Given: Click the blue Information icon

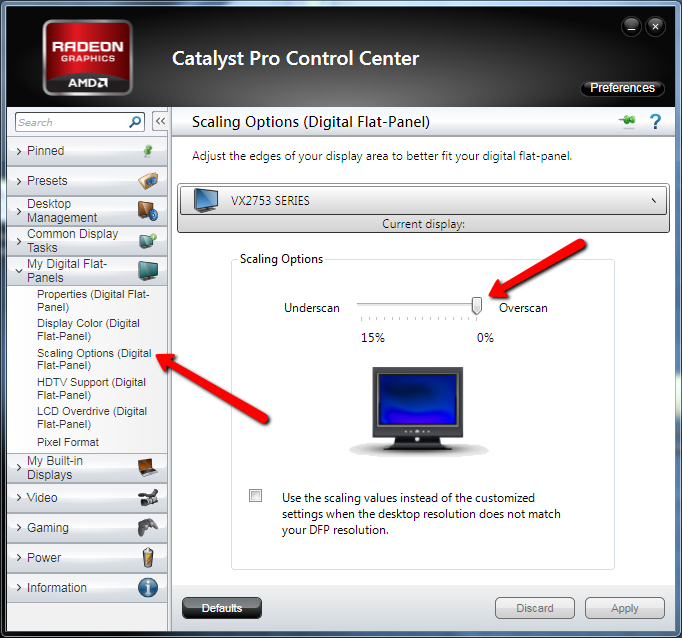Looking at the screenshot, I should tap(148, 588).
